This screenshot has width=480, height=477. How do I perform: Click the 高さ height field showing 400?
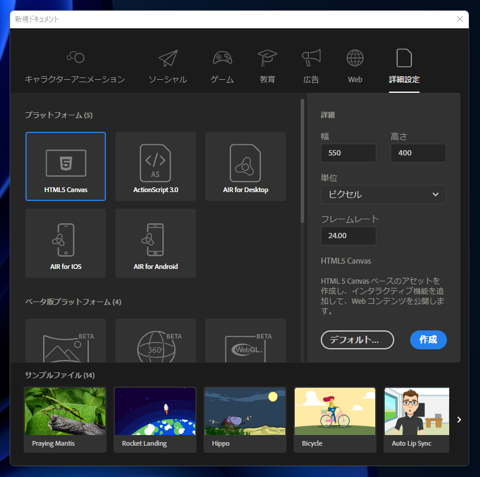[x=418, y=153]
